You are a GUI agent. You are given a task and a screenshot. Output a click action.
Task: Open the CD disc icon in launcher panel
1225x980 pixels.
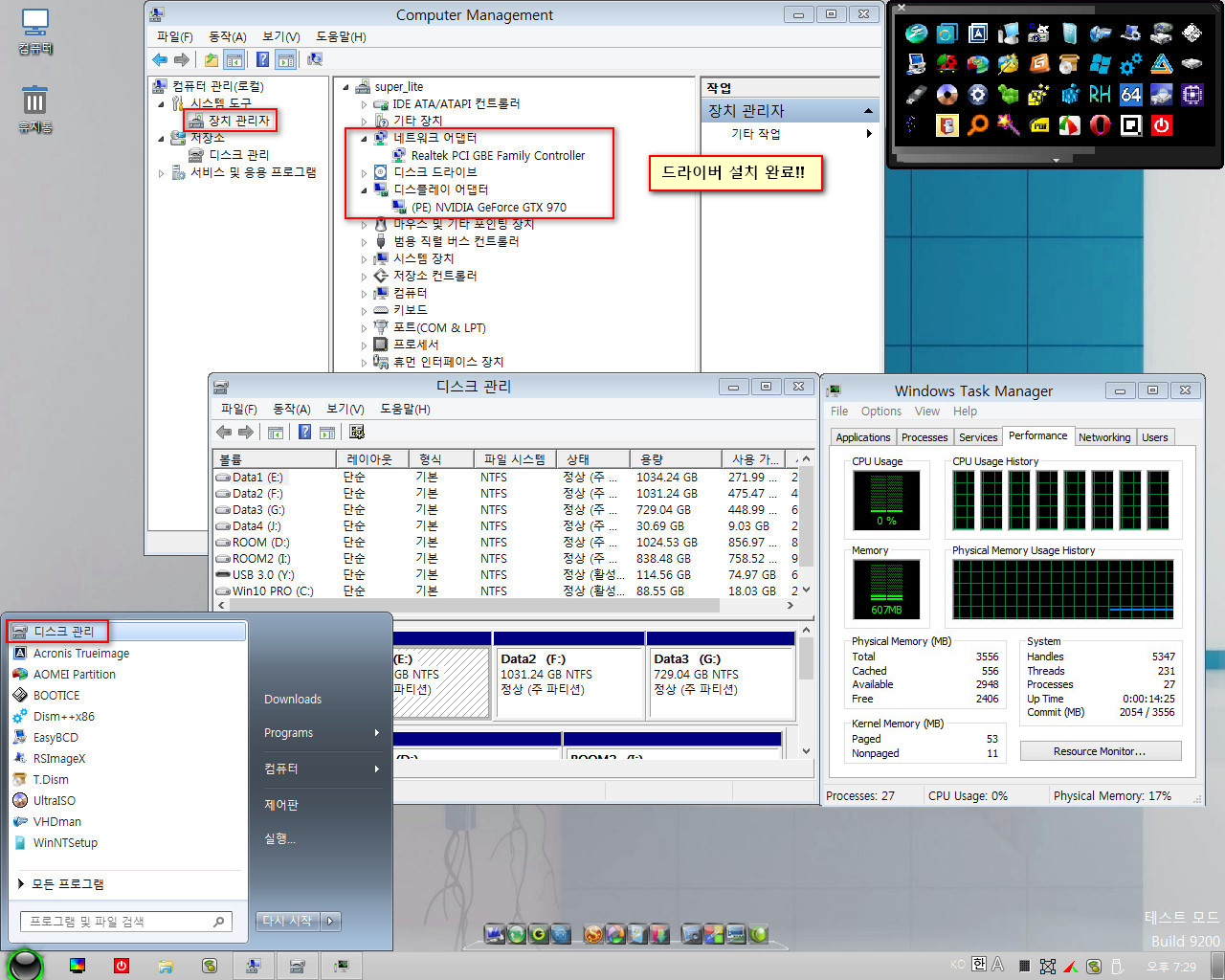pos(947,95)
